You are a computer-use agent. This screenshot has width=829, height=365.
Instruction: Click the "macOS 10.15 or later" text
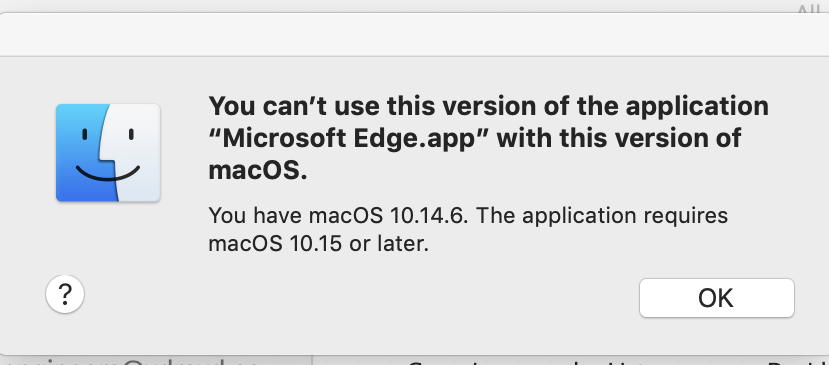(318, 244)
